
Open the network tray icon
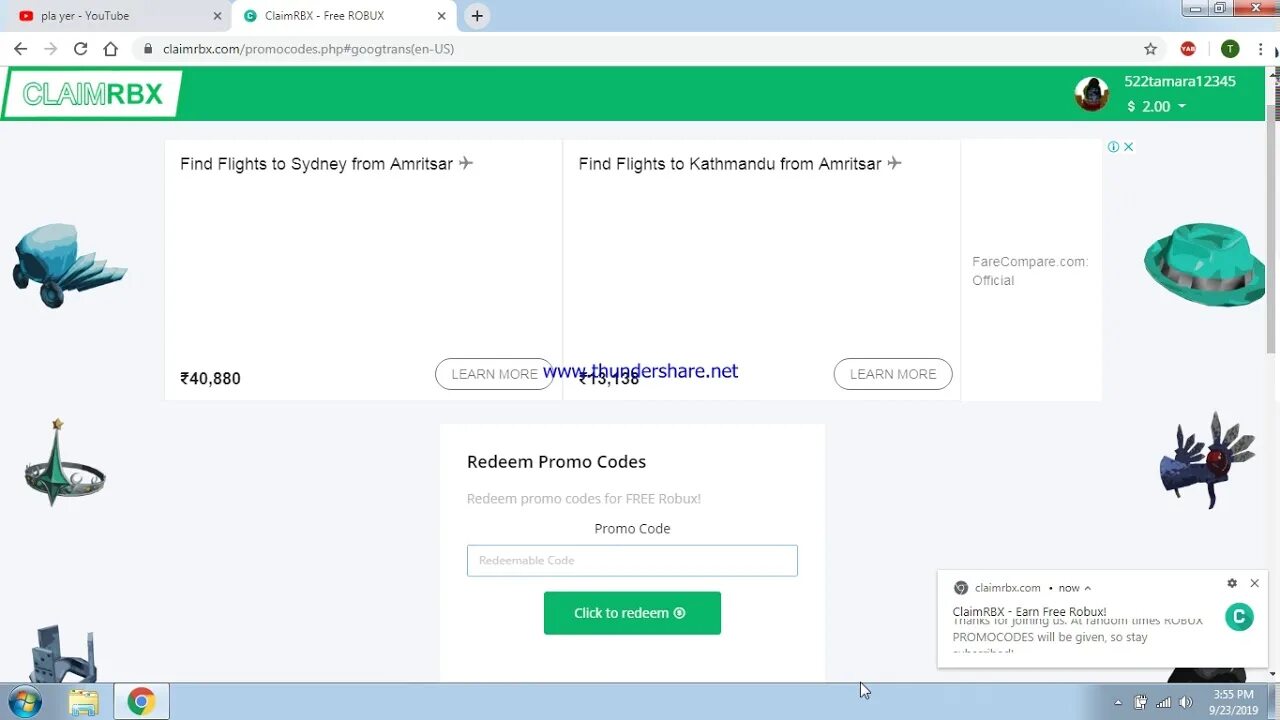click(1163, 702)
